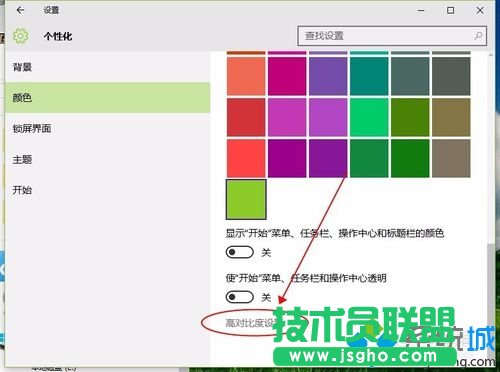500x372 pixels.
Task: Pick the taupe grey-brown swatch
Action: pos(451,158)
